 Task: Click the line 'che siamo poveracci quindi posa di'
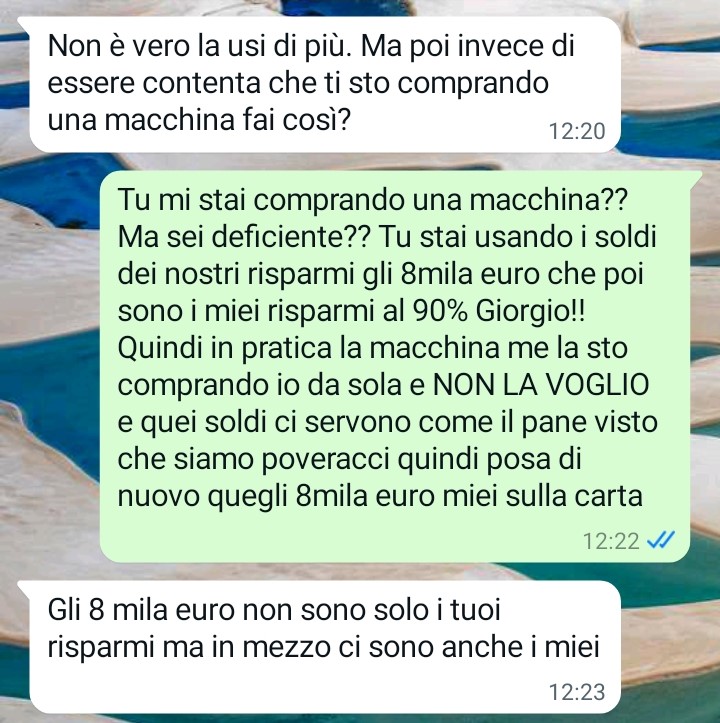pyautogui.click(x=349, y=459)
